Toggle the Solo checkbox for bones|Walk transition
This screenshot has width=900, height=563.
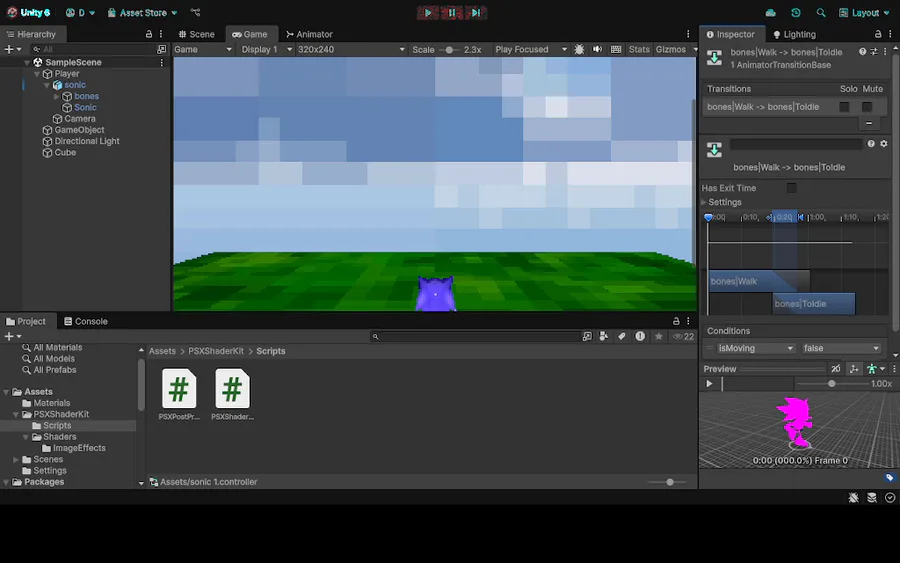coord(844,107)
